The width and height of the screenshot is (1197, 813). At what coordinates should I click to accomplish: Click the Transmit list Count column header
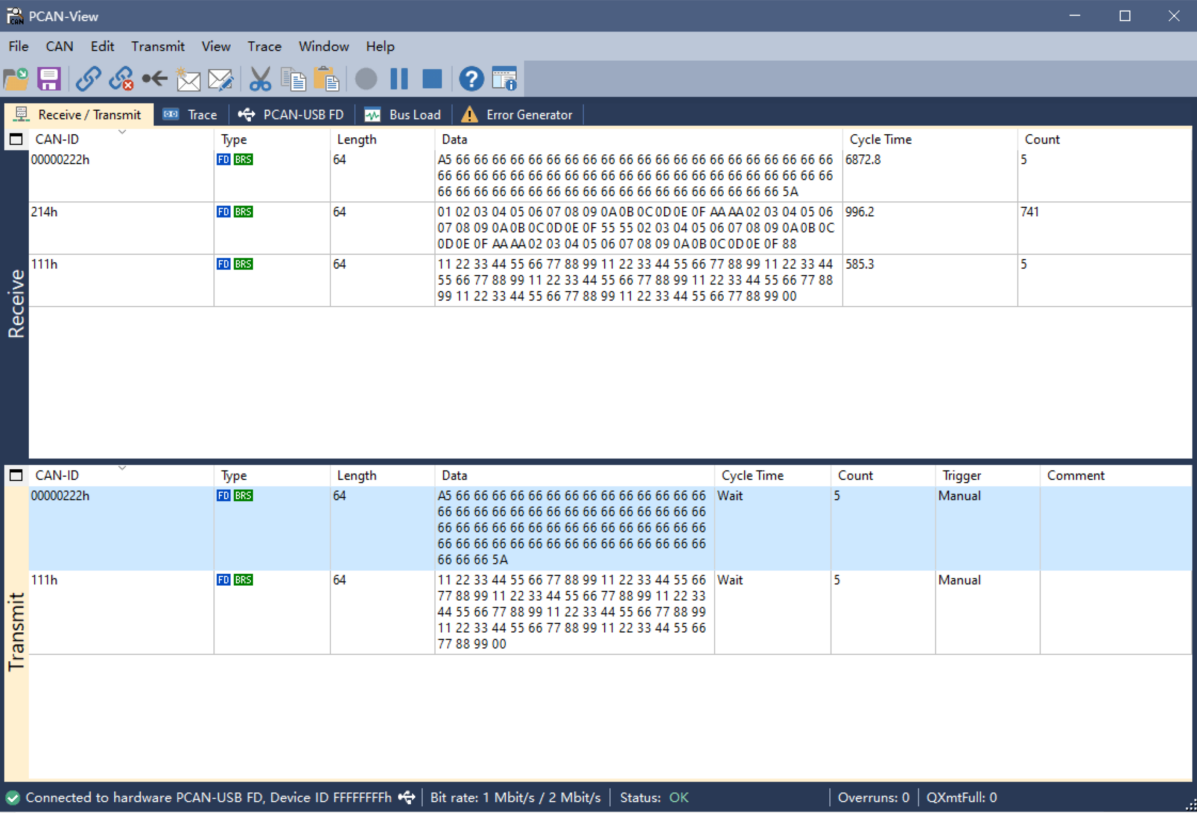[883, 476]
